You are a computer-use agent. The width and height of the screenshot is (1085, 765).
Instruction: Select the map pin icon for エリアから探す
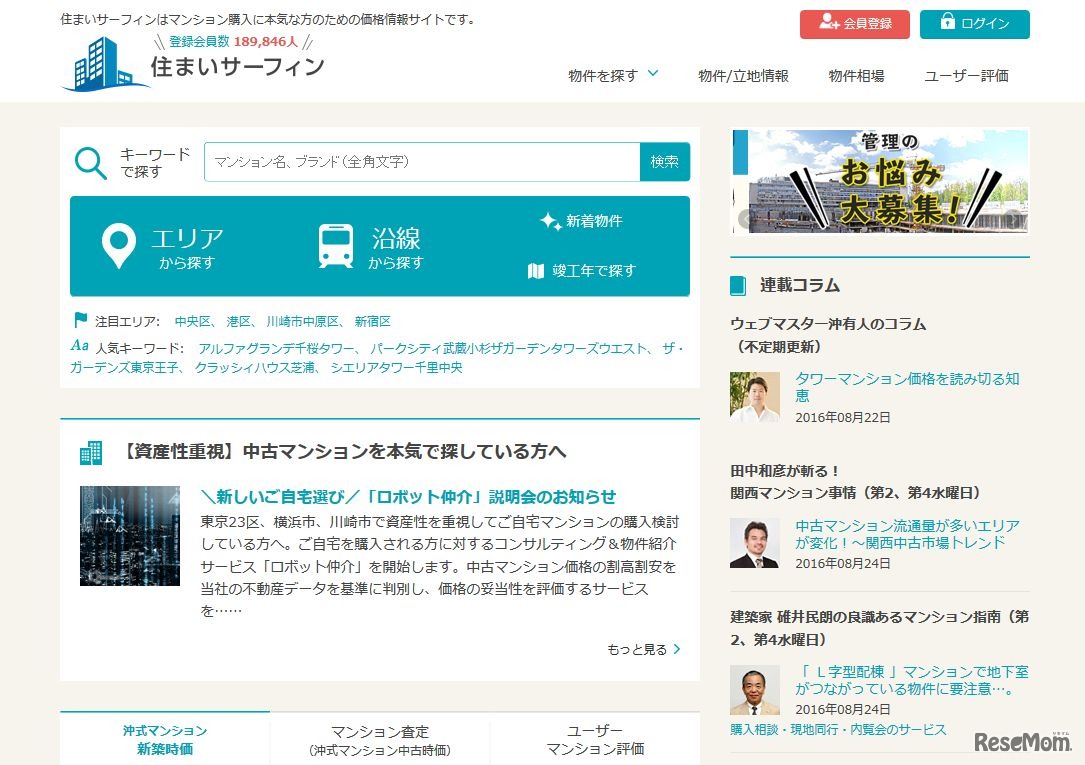pos(119,243)
